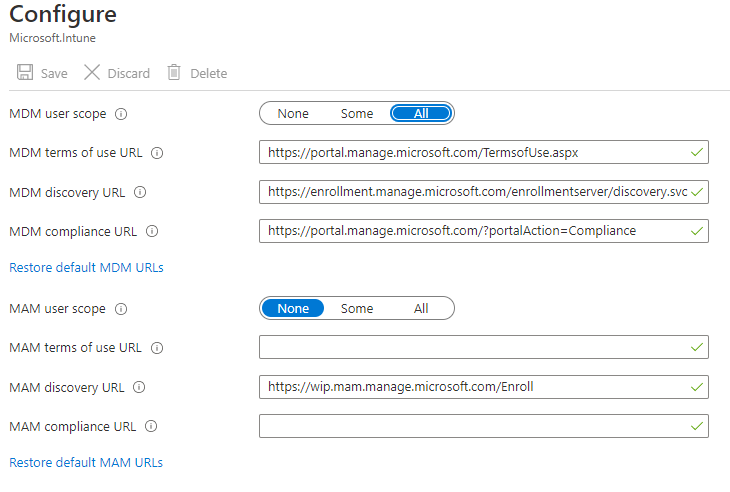Image resolution: width=730 pixels, height=492 pixels.
Task: Open info tooltip for MAM user scope
Action: tap(121, 309)
